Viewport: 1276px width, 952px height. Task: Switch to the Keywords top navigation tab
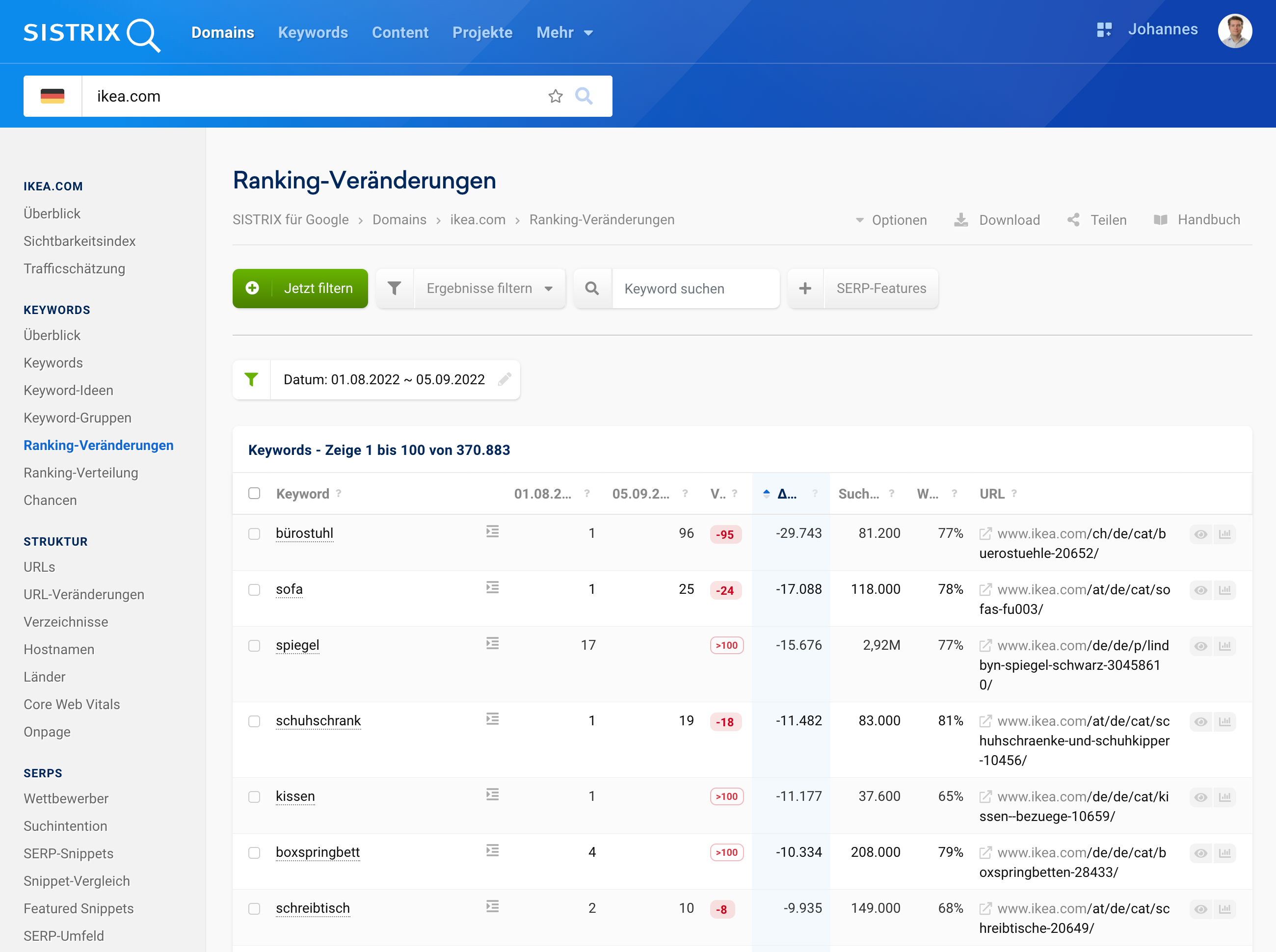pos(312,33)
